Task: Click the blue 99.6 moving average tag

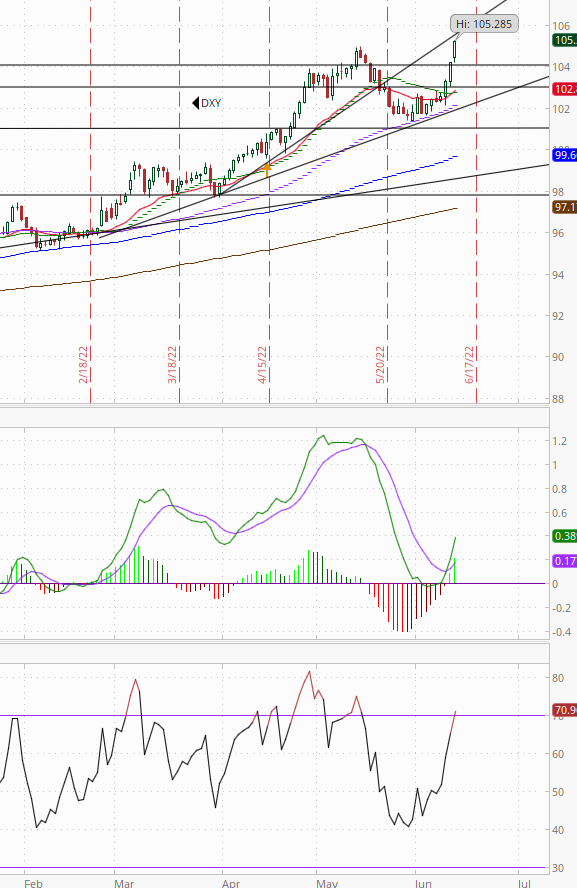Action: [x=565, y=155]
